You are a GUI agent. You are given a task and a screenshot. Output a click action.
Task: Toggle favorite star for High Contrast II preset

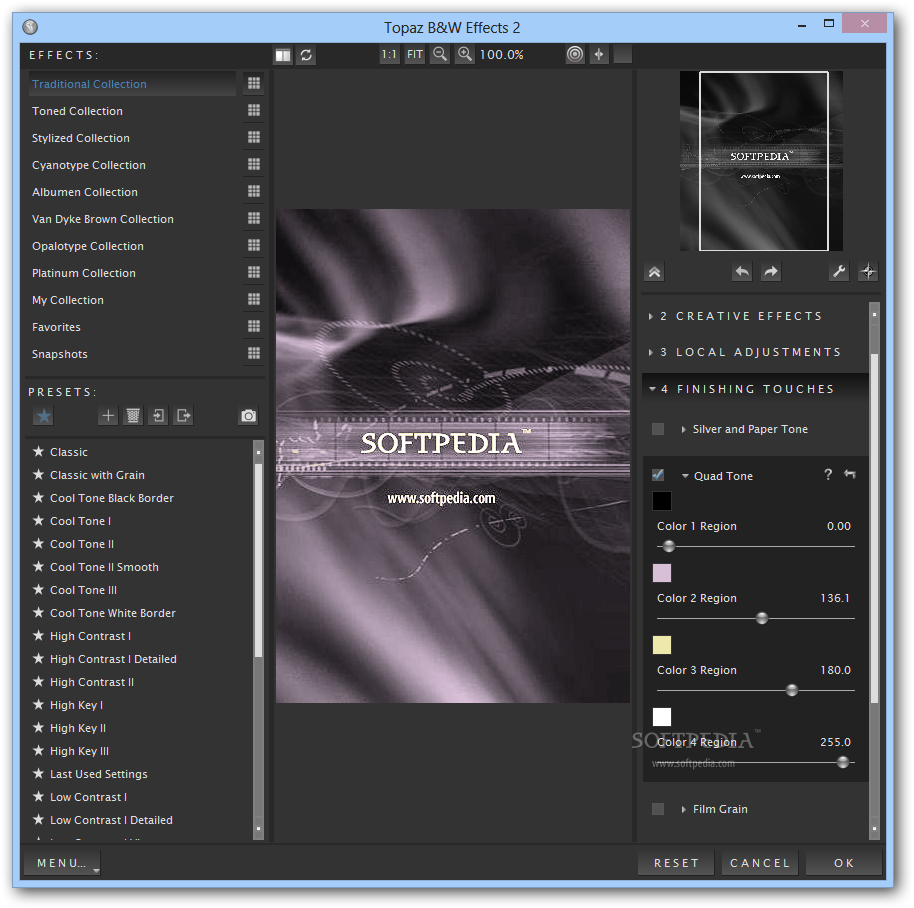coord(38,681)
